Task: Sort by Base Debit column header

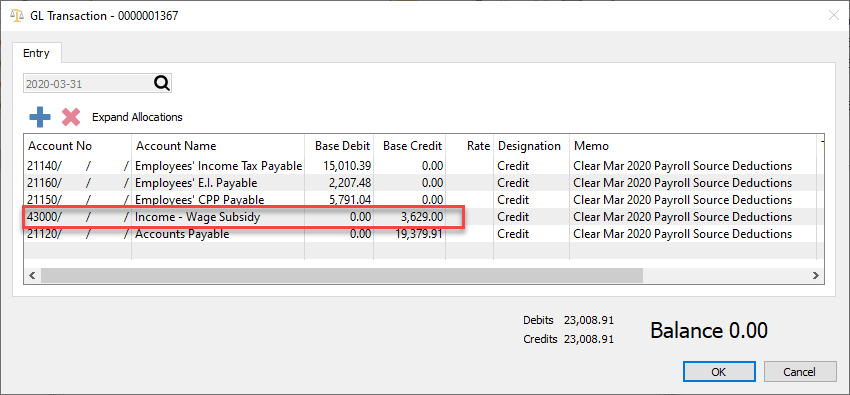Action: pyautogui.click(x=339, y=146)
